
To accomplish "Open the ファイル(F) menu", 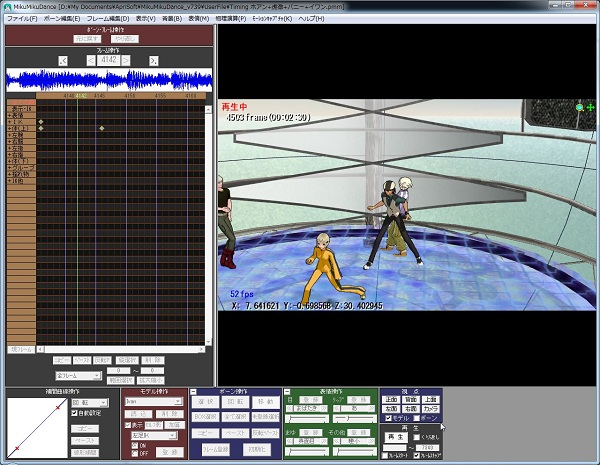I will [x=22, y=18].
